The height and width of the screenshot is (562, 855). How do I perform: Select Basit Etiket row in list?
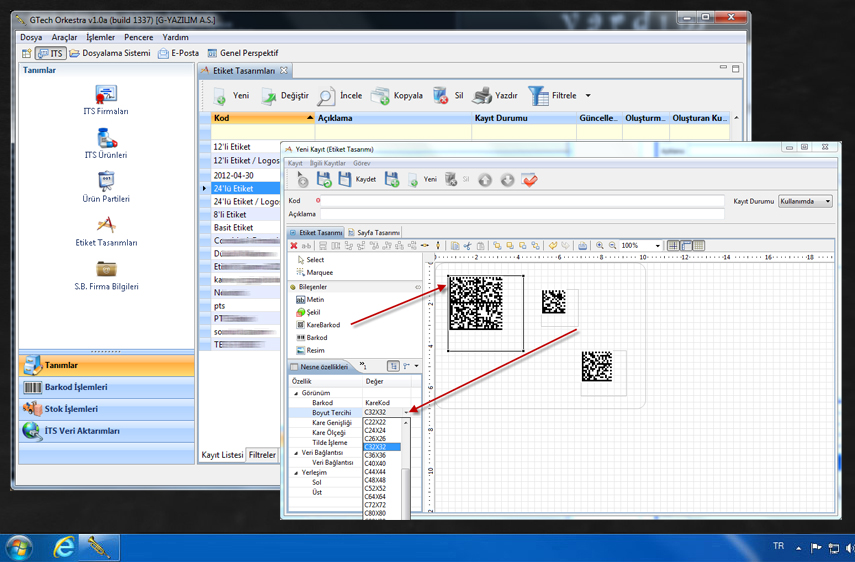(245, 227)
